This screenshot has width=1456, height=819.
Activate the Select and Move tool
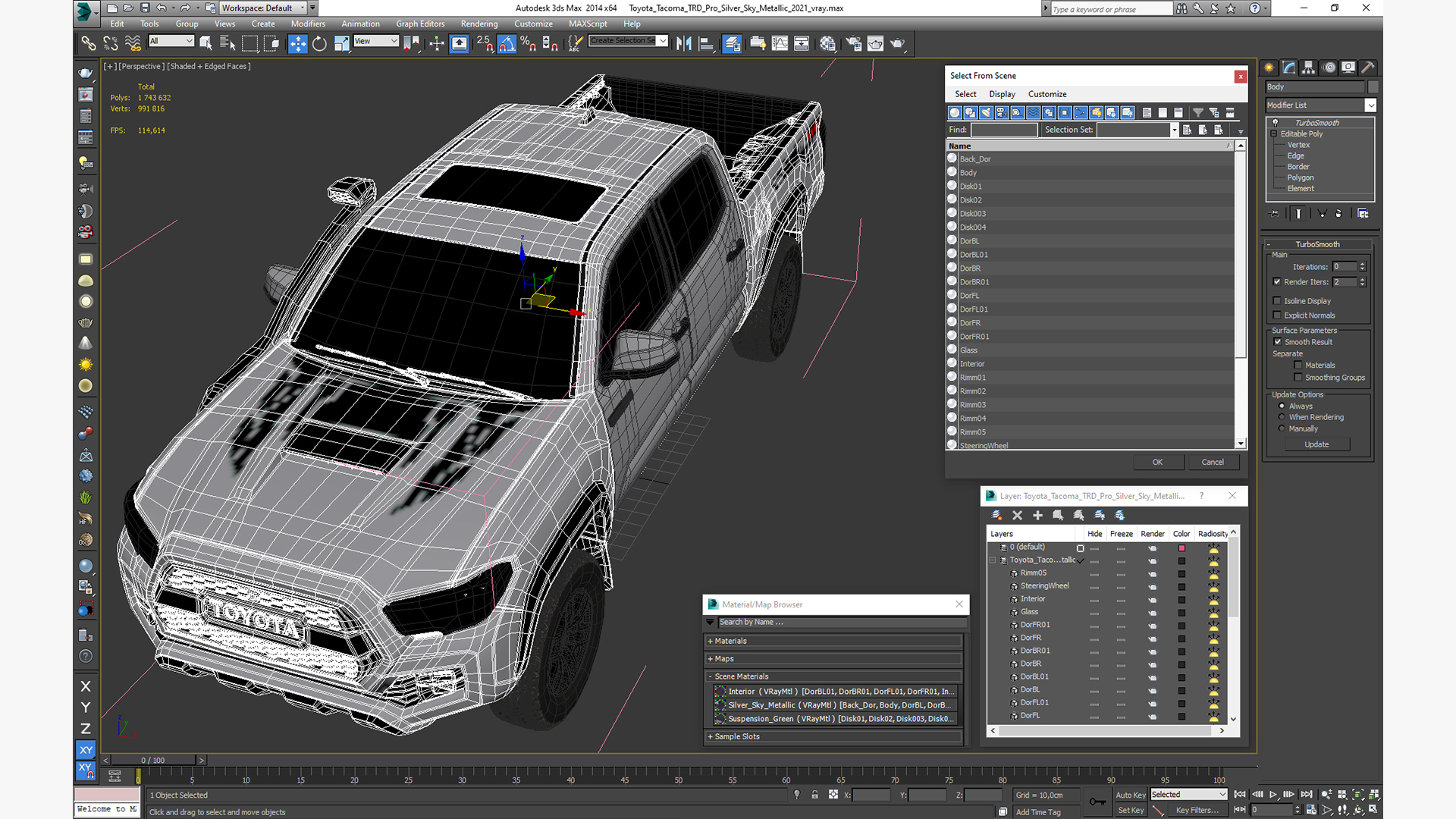[x=297, y=43]
